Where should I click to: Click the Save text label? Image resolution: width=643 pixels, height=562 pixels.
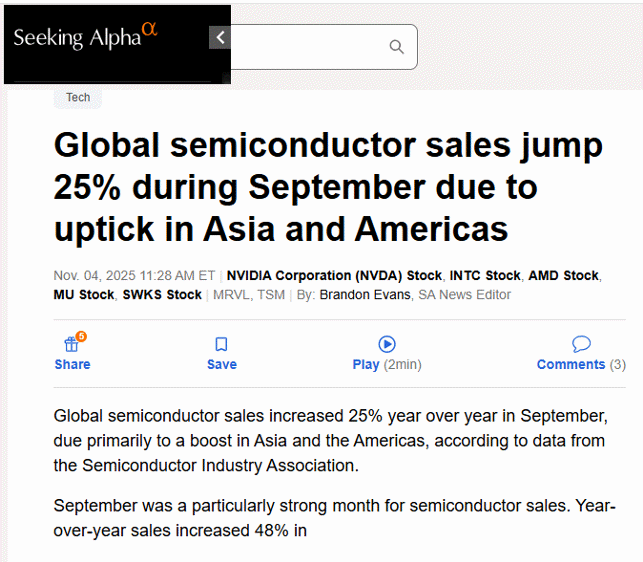[222, 365]
